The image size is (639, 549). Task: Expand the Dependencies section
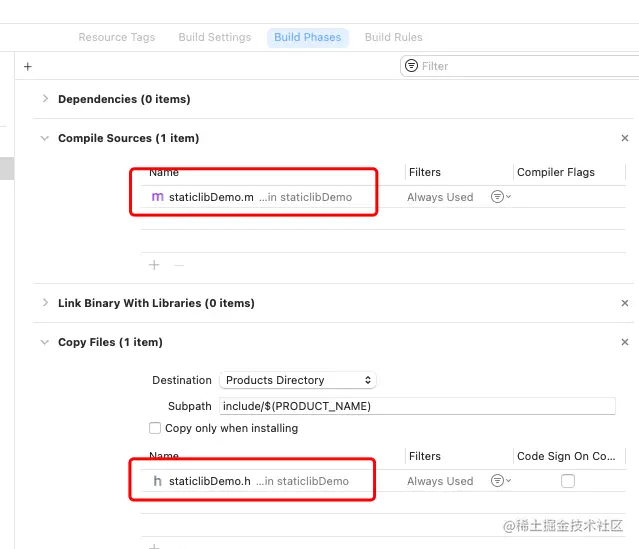coord(45,99)
